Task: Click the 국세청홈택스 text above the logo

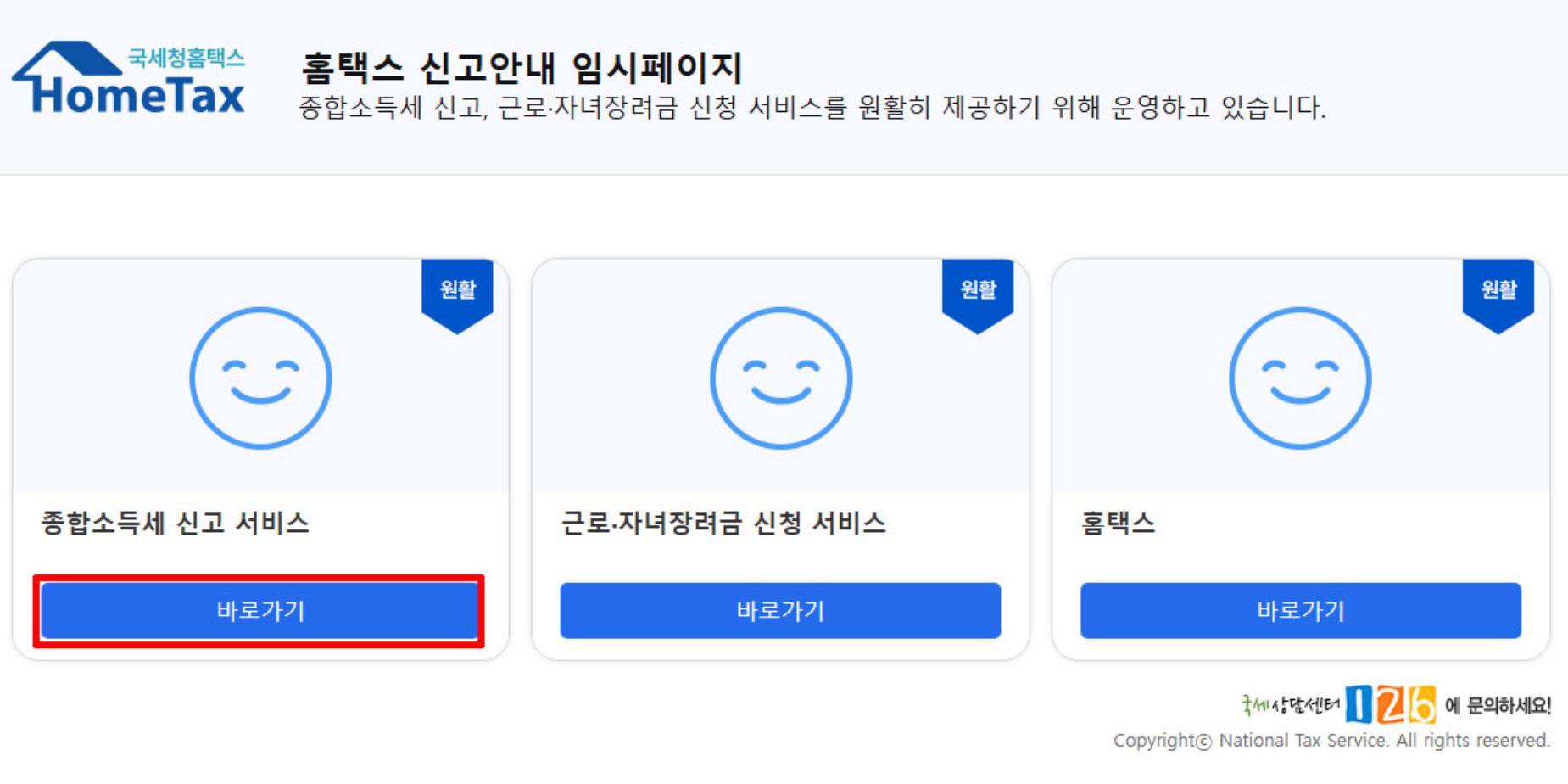Action: tap(188, 57)
